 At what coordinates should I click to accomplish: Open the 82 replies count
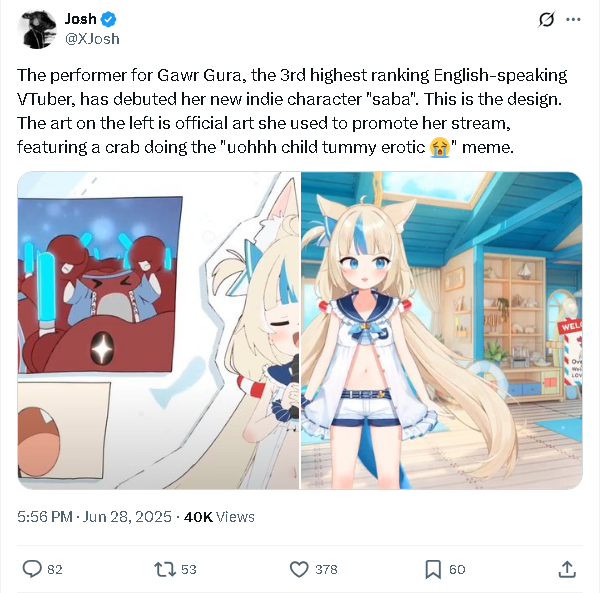55,570
